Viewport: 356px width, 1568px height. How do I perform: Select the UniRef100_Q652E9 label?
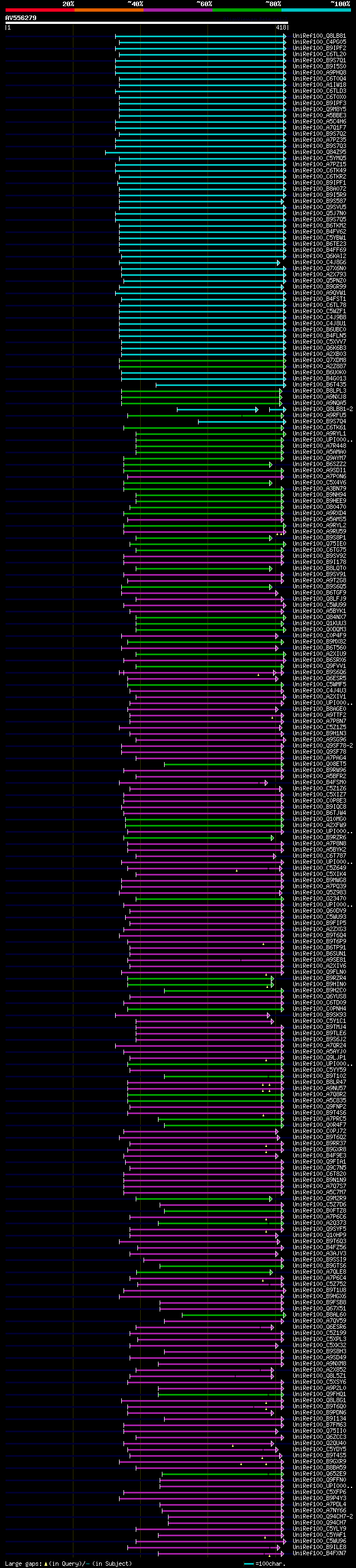[x=319, y=1474]
